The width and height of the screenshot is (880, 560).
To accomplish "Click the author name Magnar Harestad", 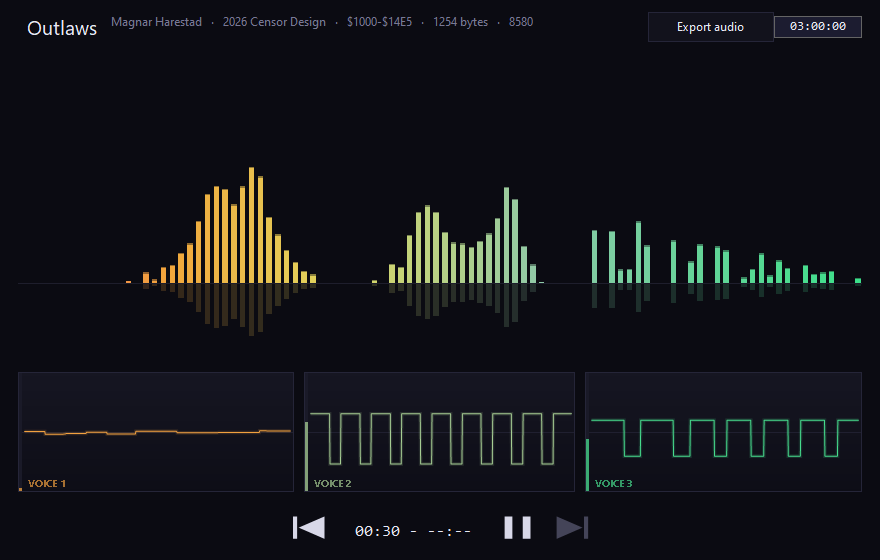I will (157, 22).
